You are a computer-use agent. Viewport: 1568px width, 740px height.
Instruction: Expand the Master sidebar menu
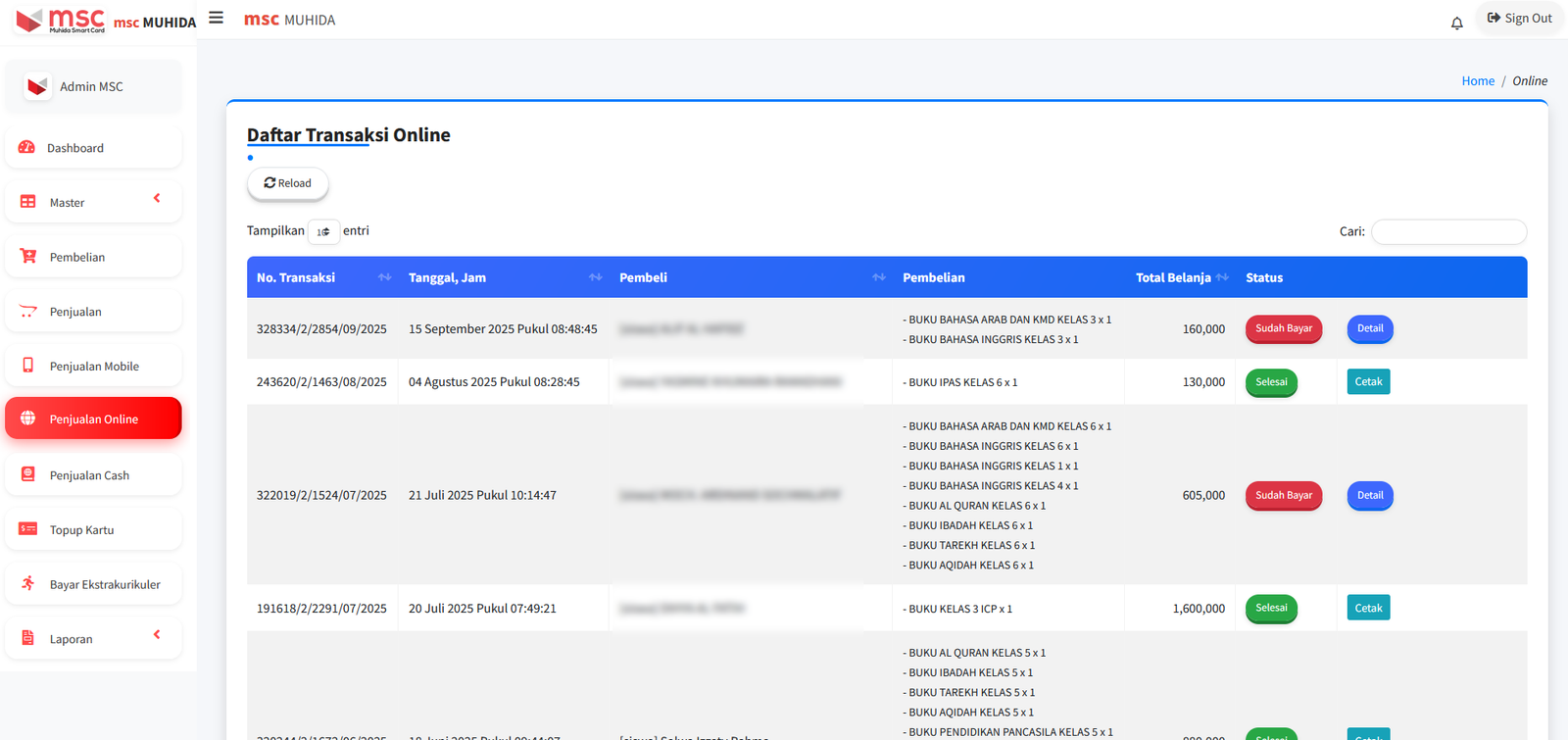pos(93,202)
